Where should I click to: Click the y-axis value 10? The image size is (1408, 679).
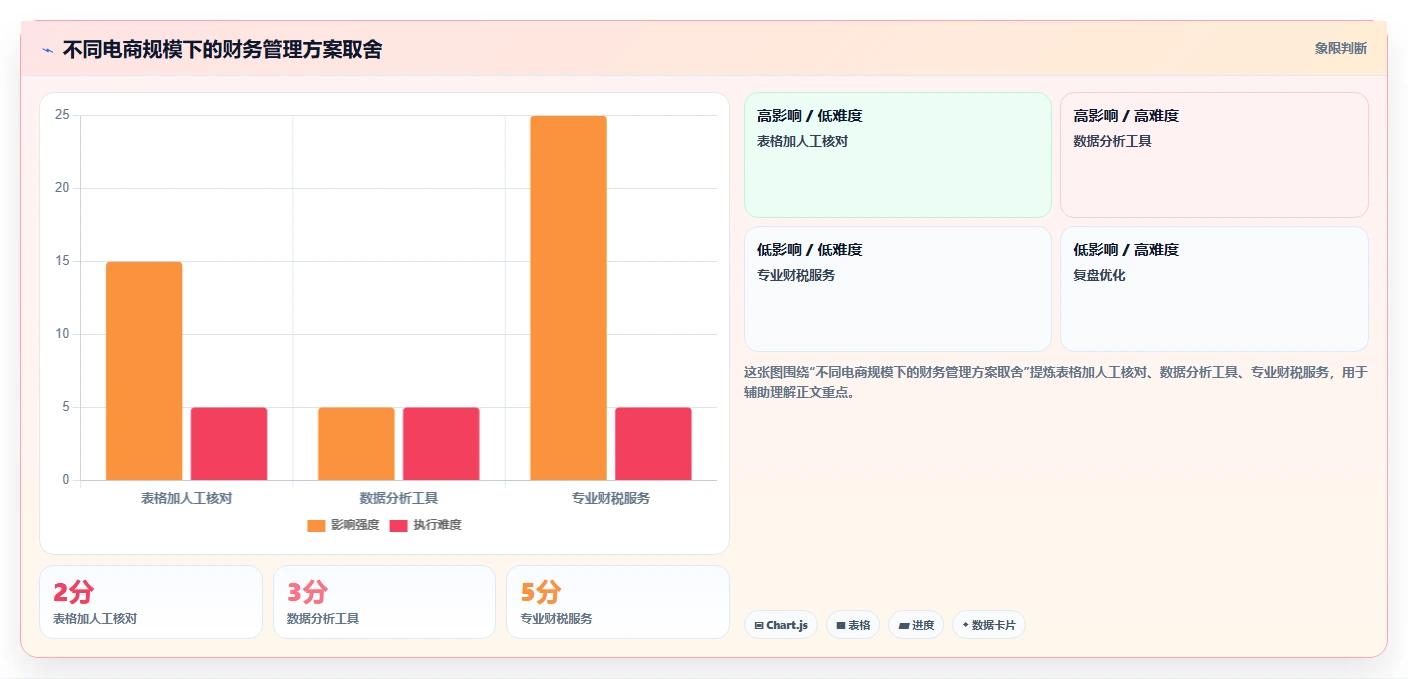click(62, 334)
